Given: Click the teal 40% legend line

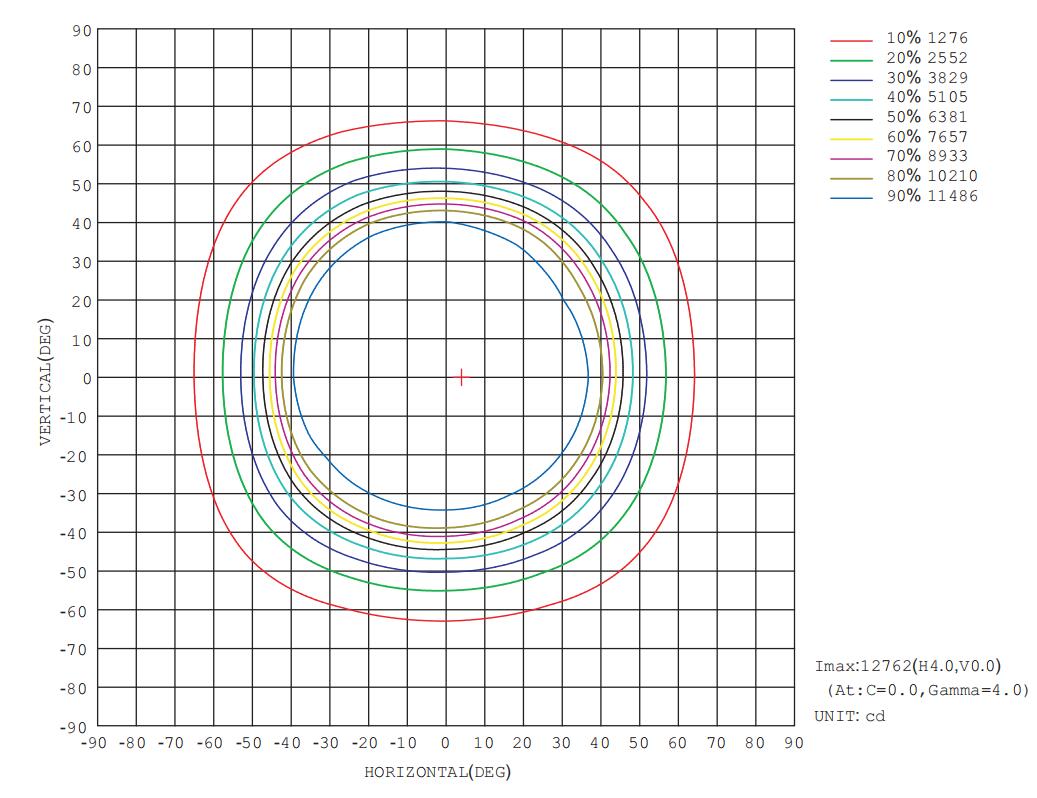Looking at the screenshot, I should pyautogui.click(x=852, y=100).
